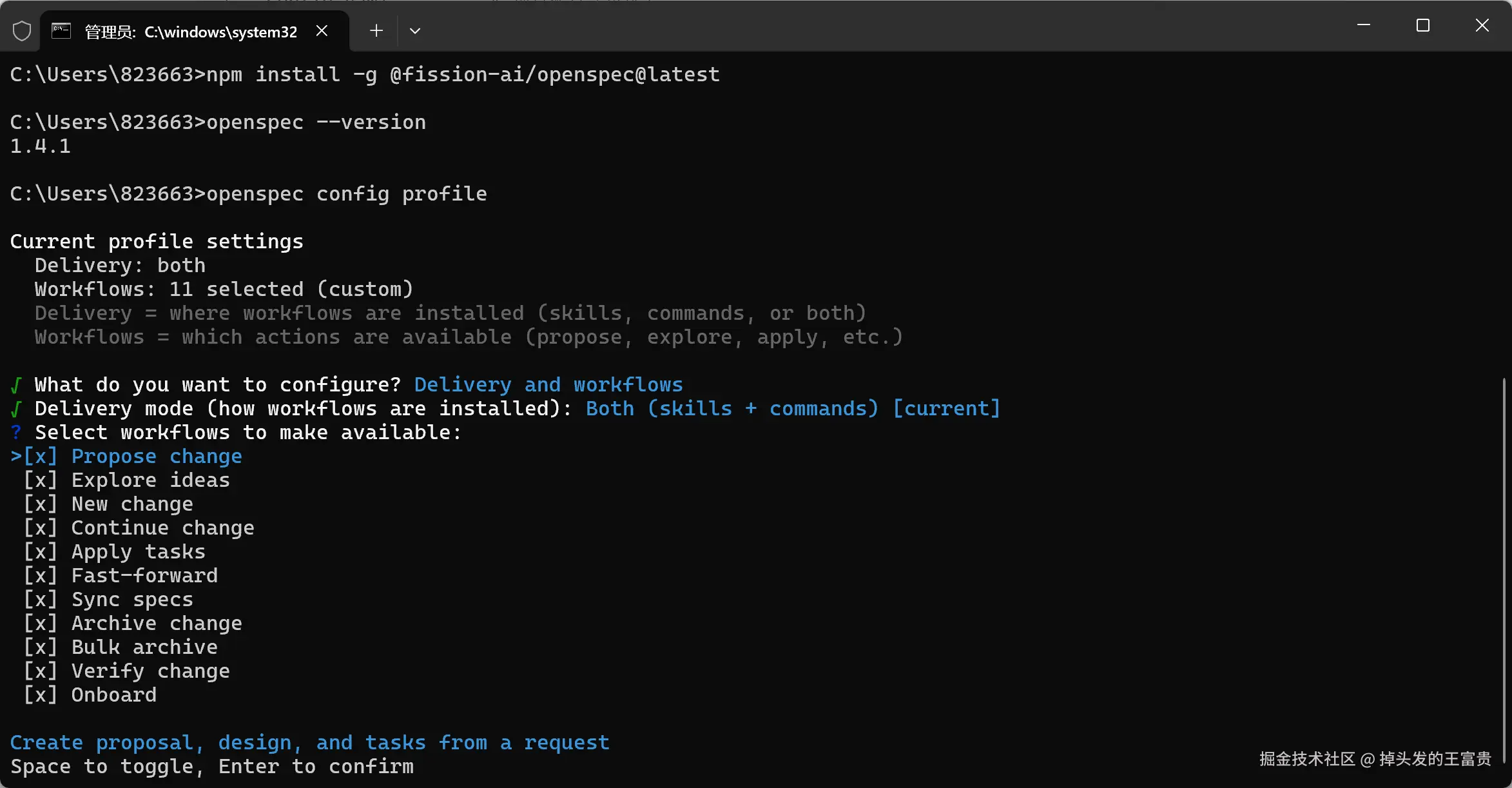
Task: Close the terminal window
Action: point(1482,25)
